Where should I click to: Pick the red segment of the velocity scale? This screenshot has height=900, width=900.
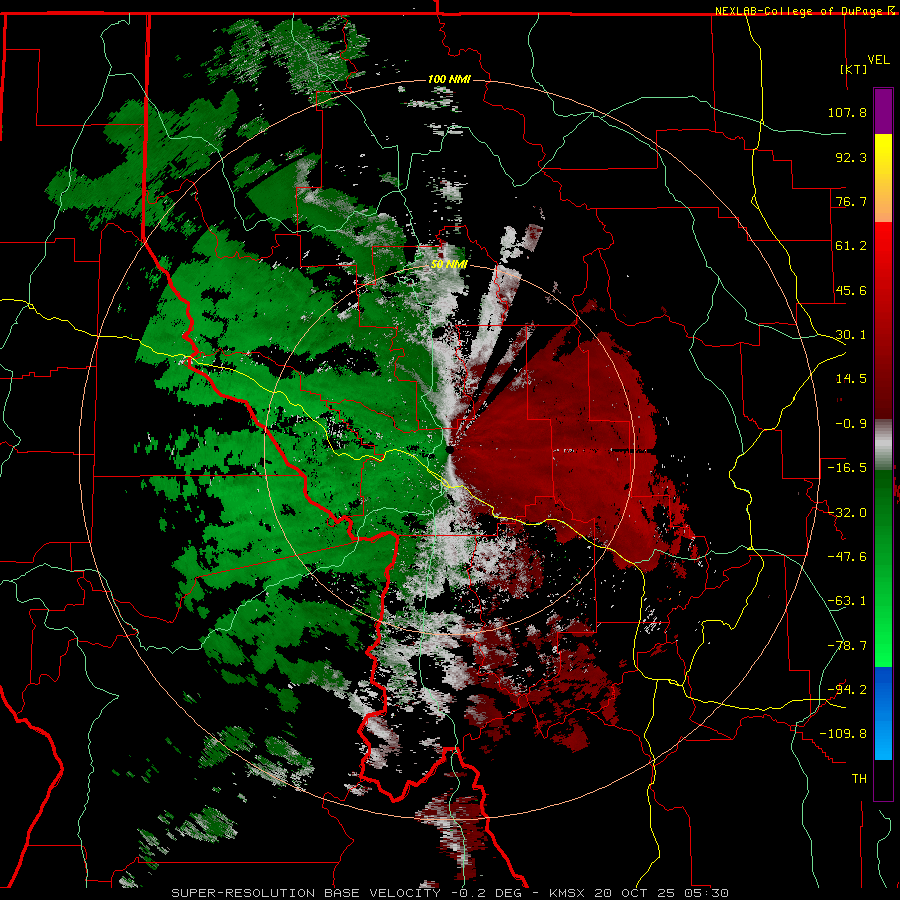coord(883,320)
